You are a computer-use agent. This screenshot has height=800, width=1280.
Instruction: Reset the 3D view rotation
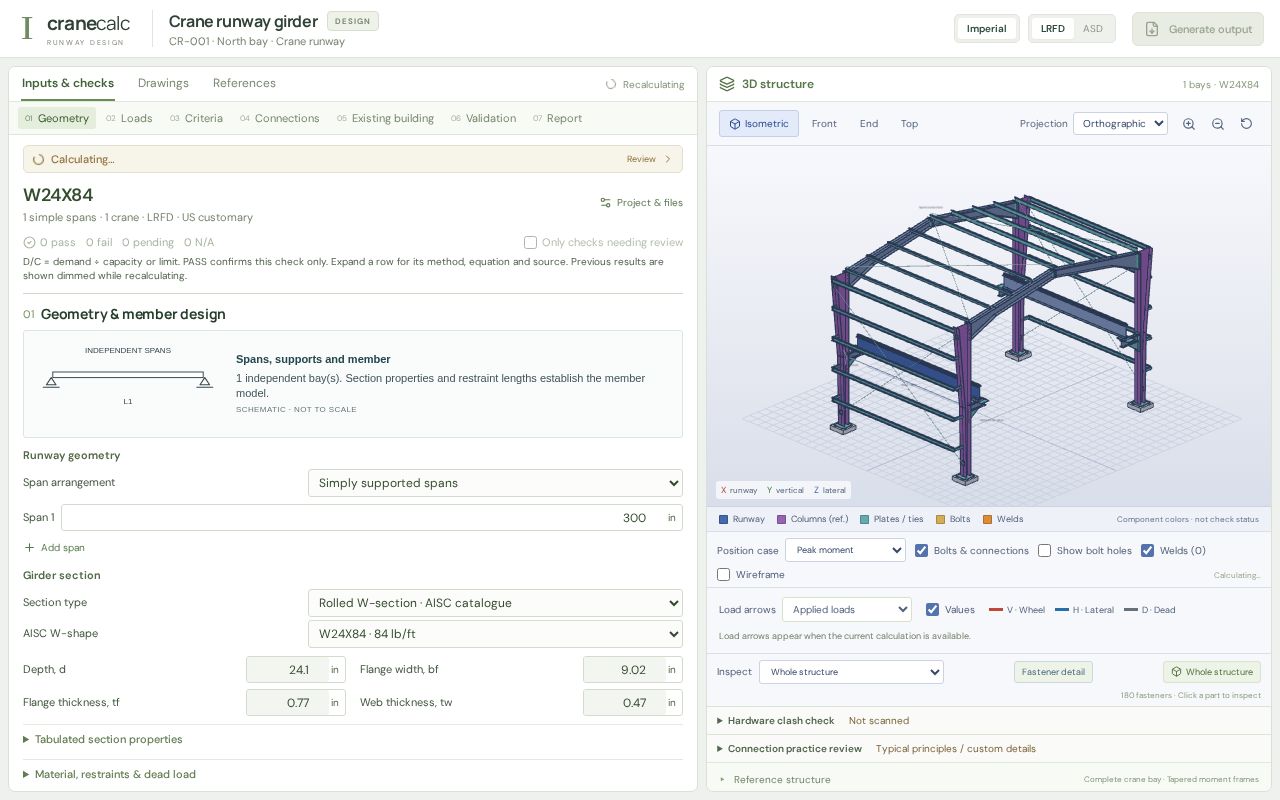[x=1246, y=124]
